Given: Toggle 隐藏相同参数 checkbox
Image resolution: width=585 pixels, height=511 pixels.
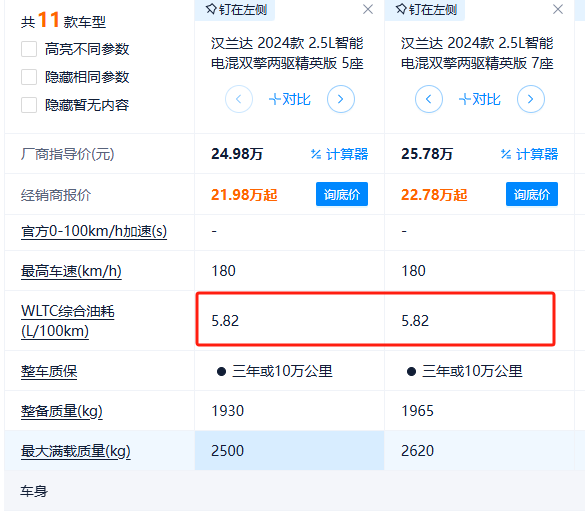Looking at the screenshot, I should point(29,77).
